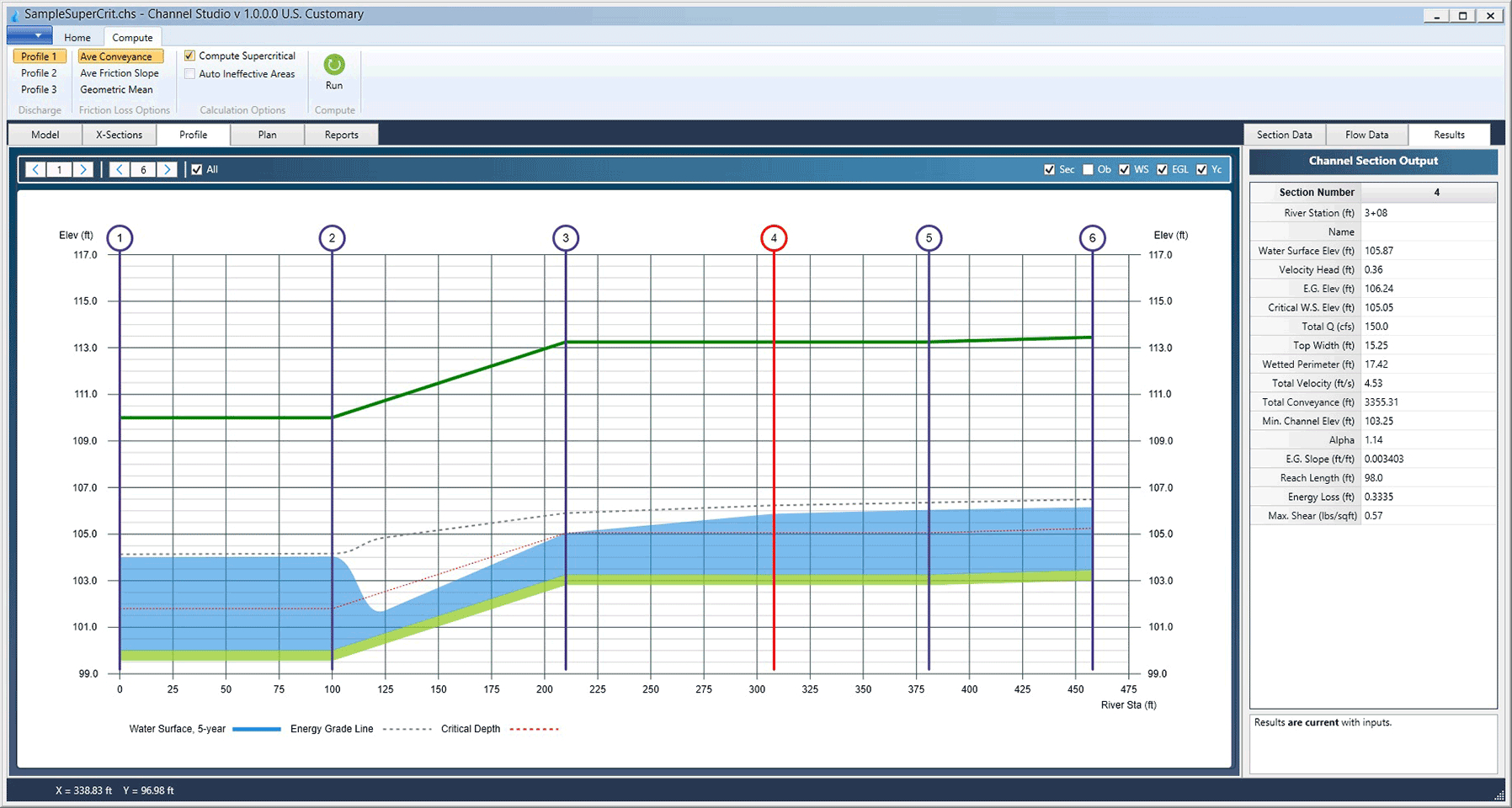Switch to the Home ribbon tab

(77, 38)
